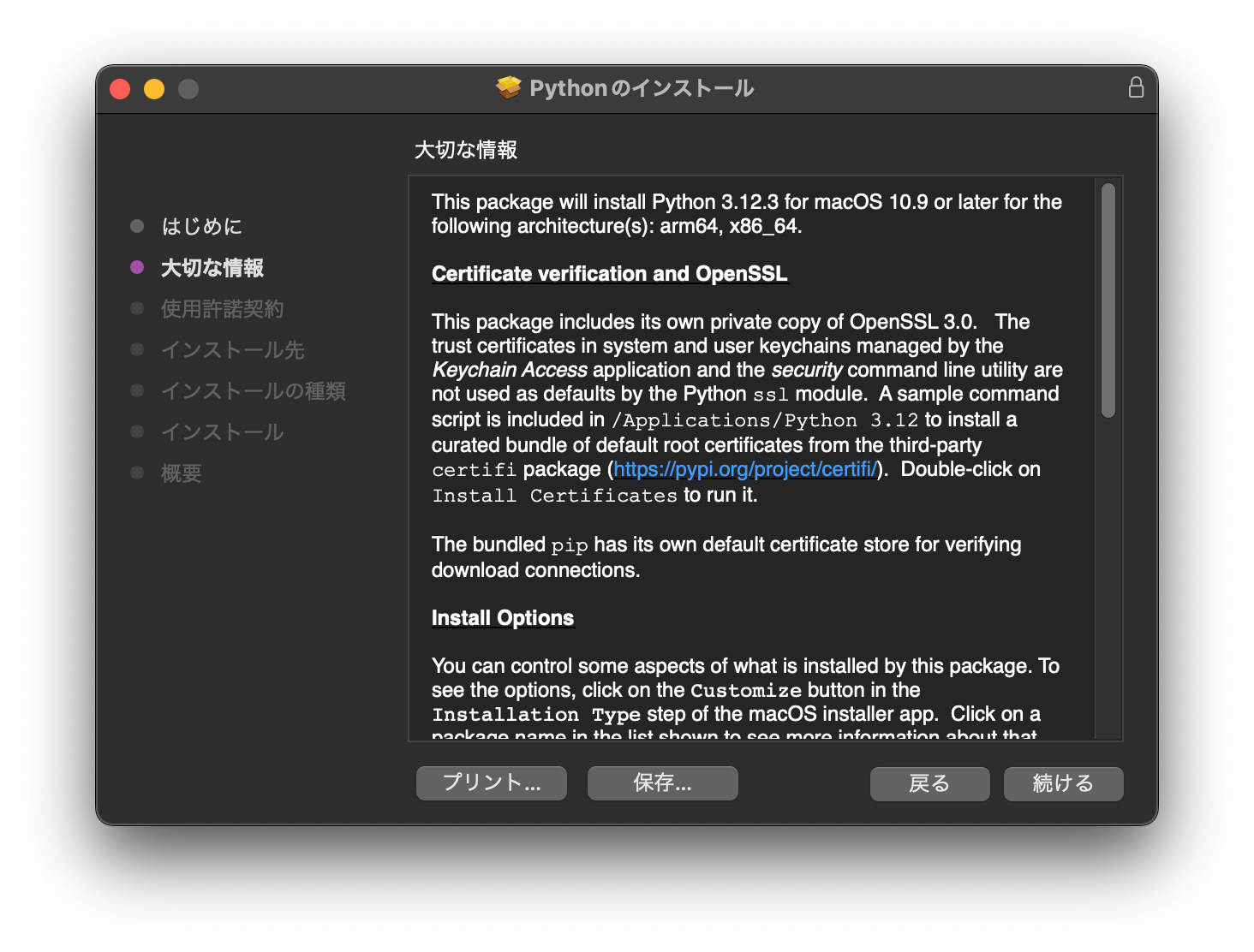Image resolution: width=1254 pixels, height=952 pixels.
Task: Click the Python installer package icon
Action: [509, 87]
